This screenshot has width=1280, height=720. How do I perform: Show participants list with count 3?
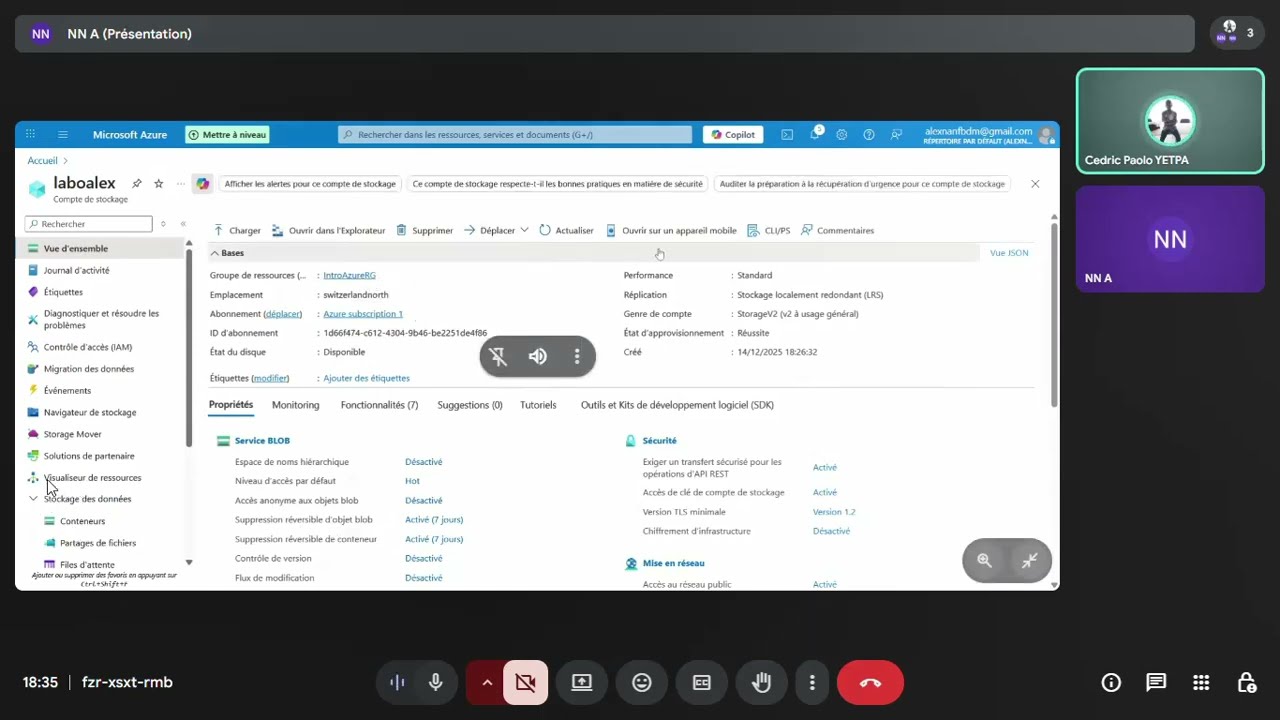click(x=1236, y=33)
